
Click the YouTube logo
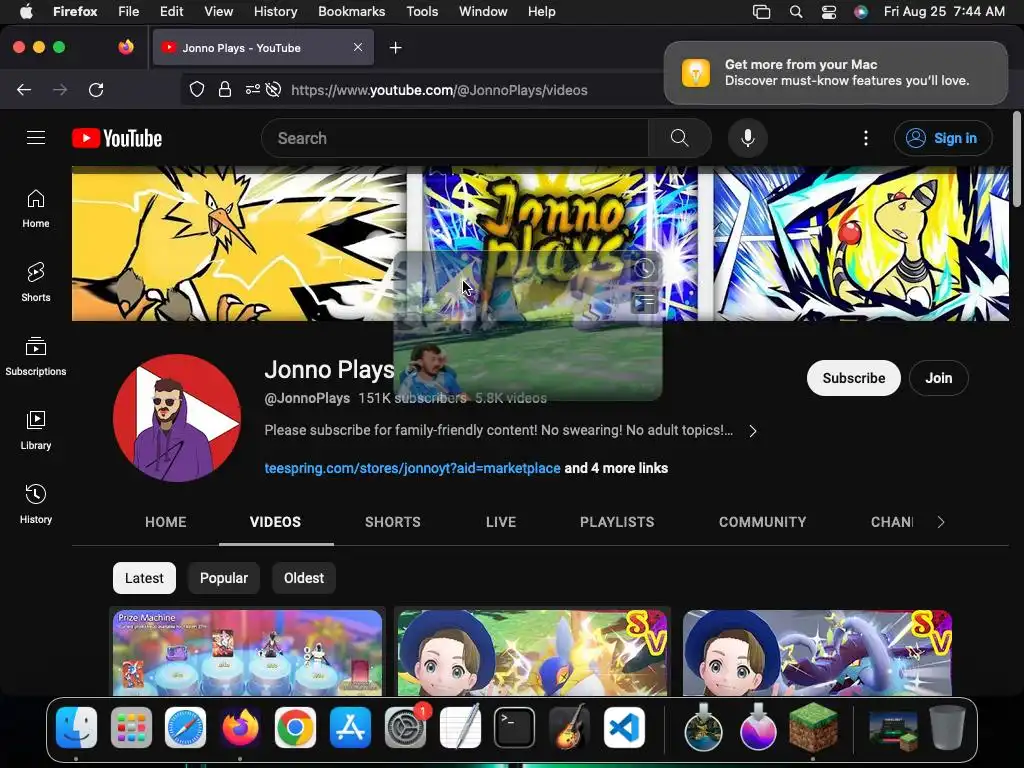click(x=117, y=138)
